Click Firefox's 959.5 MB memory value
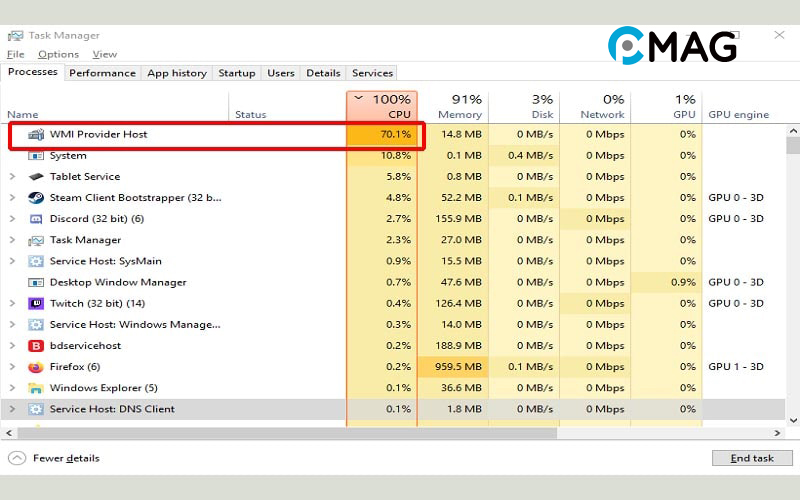The image size is (800, 500). point(458,367)
